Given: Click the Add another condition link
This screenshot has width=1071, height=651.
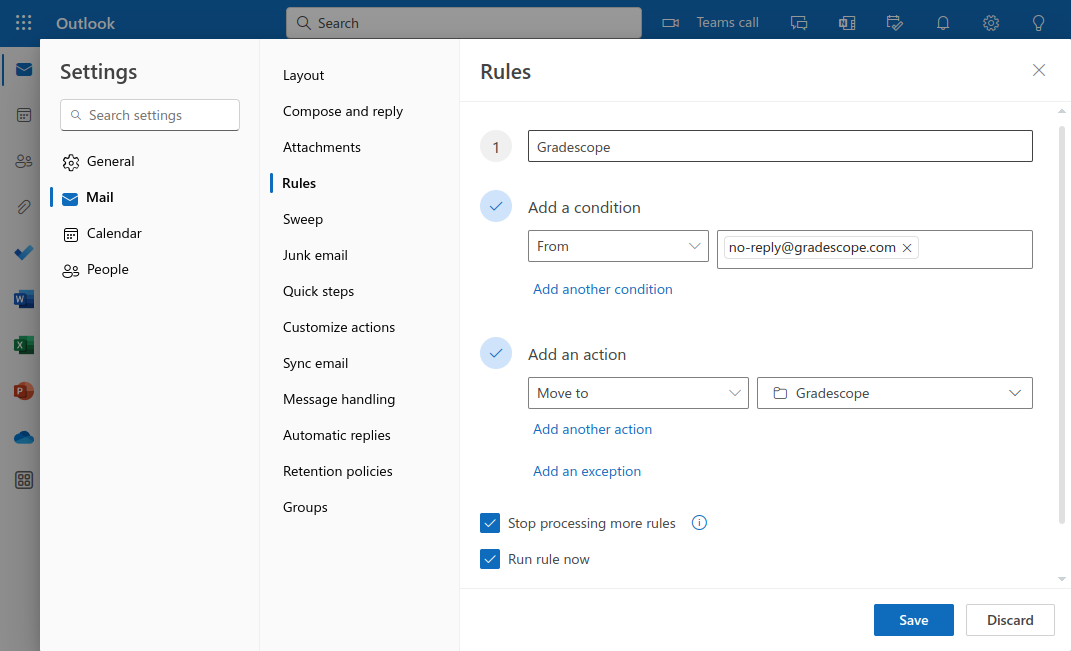Looking at the screenshot, I should click(603, 289).
